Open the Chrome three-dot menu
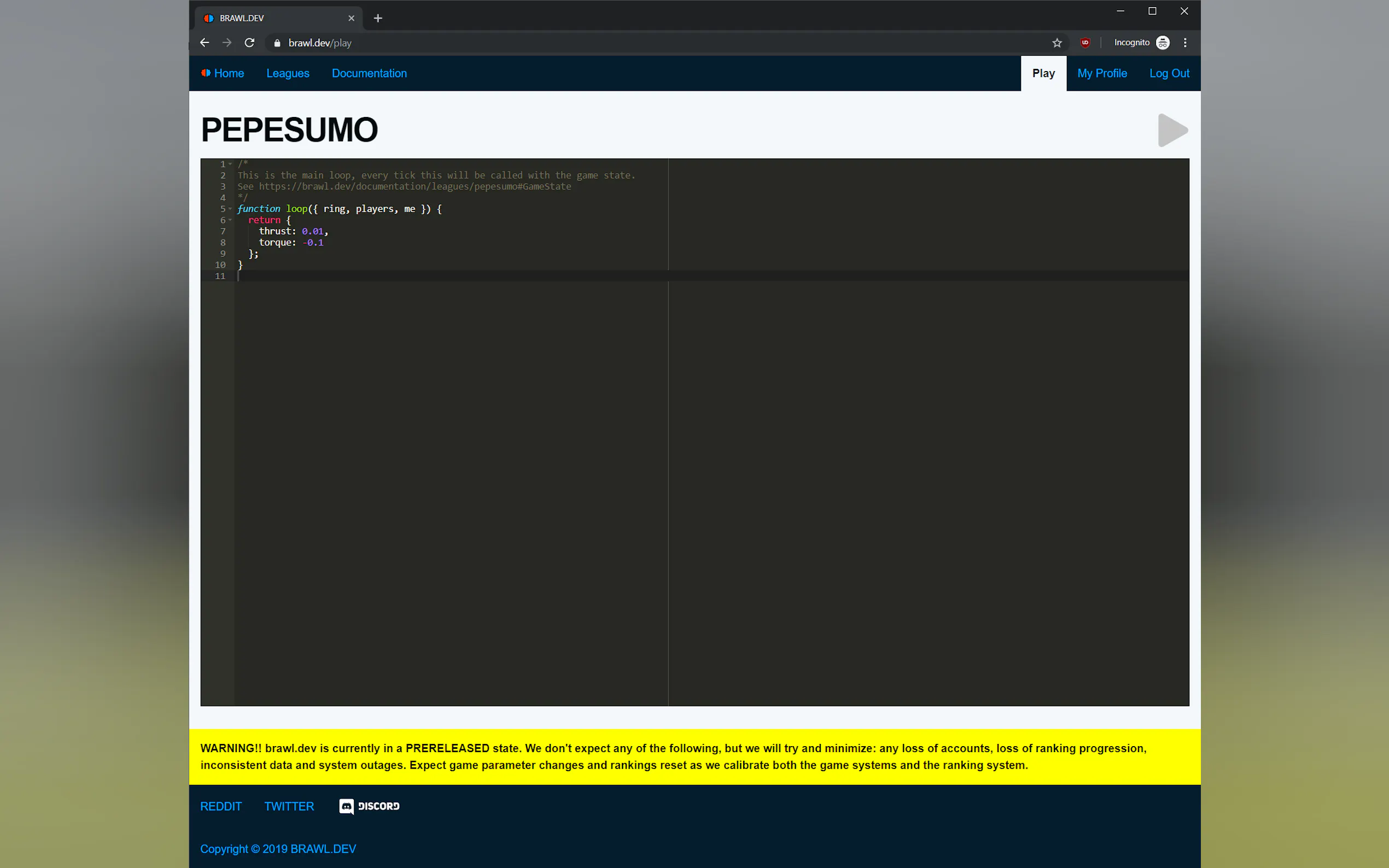 tap(1184, 43)
